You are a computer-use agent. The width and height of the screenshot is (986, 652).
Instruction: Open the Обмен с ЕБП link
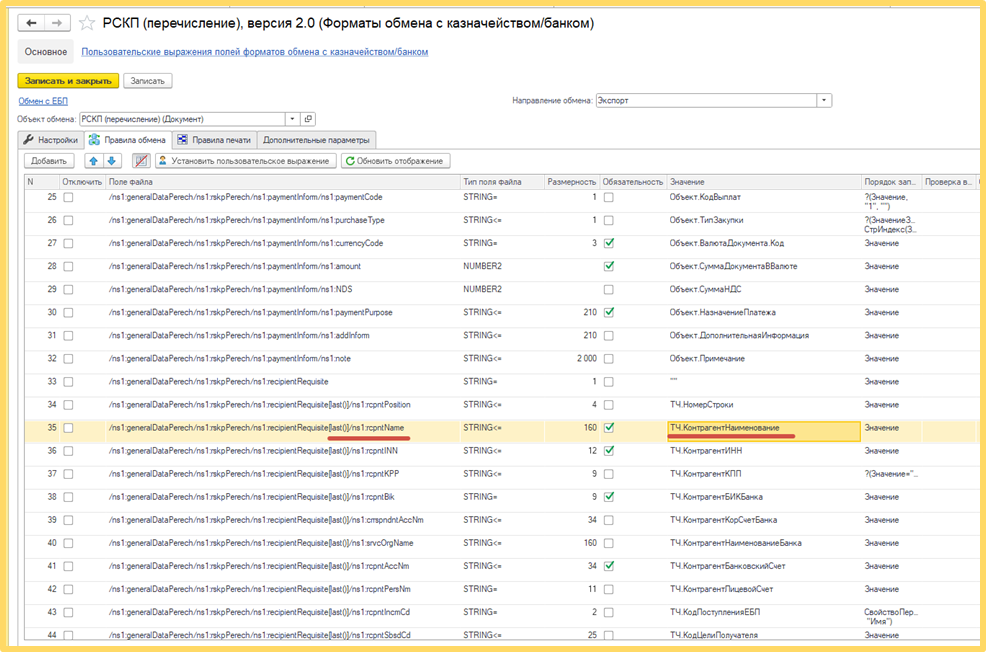[43, 101]
